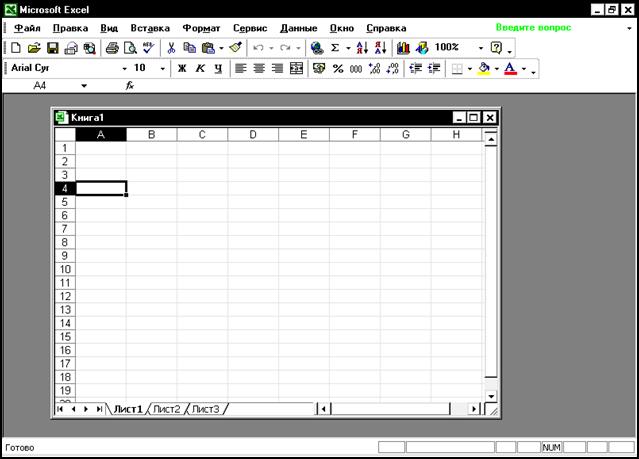
Task: Decrease decimal places icon
Action: [392, 68]
